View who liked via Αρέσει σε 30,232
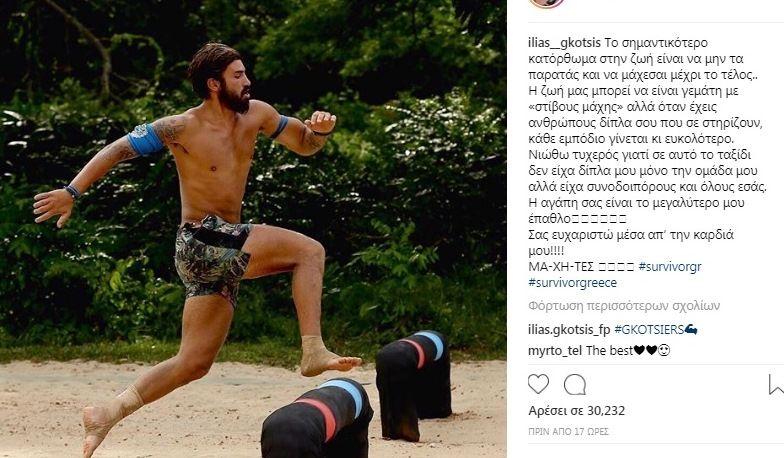This screenshot has width=784, height=458. [576, 411]
